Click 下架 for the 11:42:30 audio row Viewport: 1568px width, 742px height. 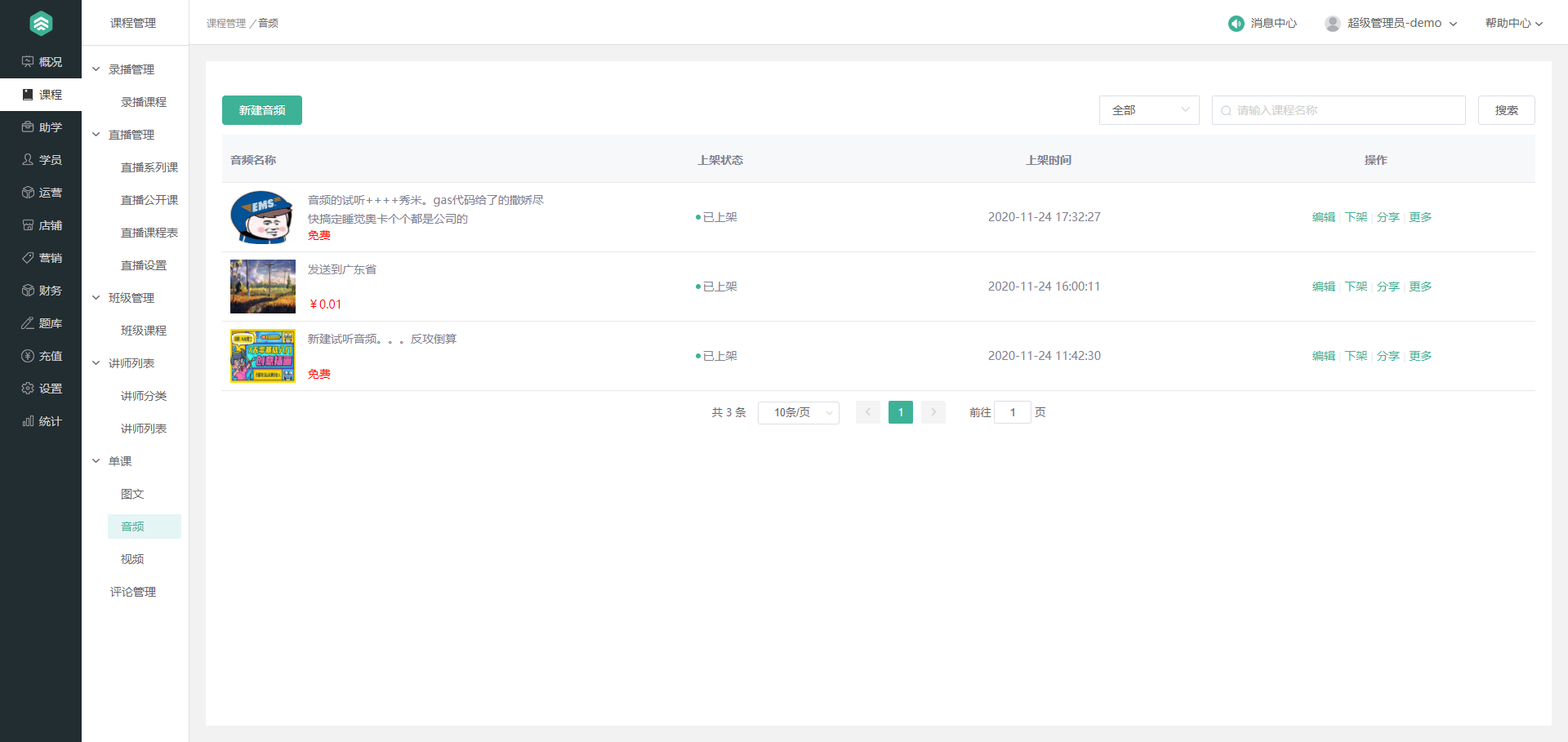[1356, 356]
